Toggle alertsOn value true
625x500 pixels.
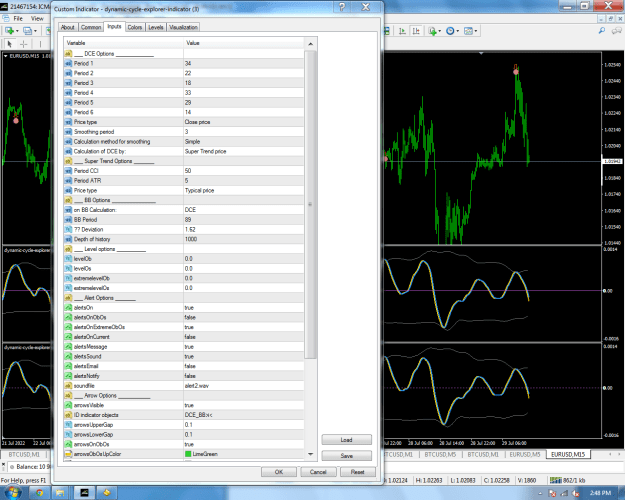[x=244, y=307]
